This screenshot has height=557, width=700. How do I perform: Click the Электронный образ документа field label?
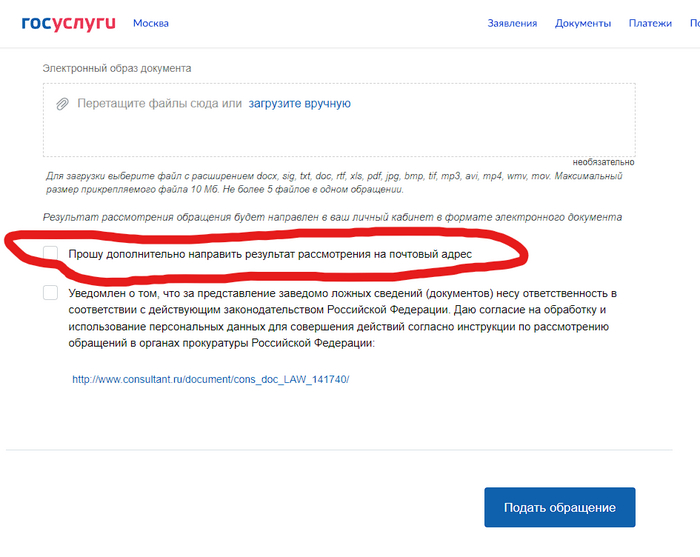click(x=117, y=68)
